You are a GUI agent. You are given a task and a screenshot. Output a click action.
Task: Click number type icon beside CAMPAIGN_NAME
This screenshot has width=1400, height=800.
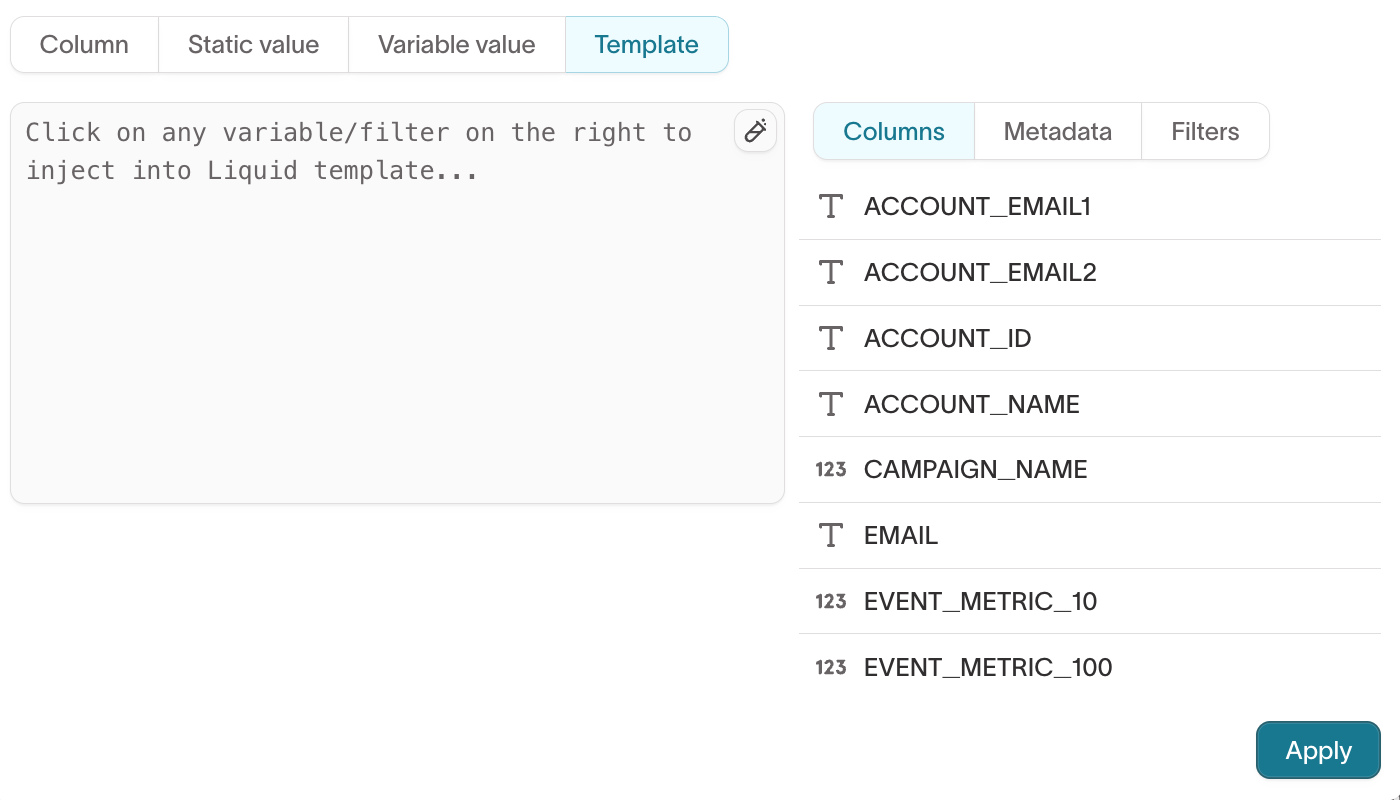pos(830,470)
